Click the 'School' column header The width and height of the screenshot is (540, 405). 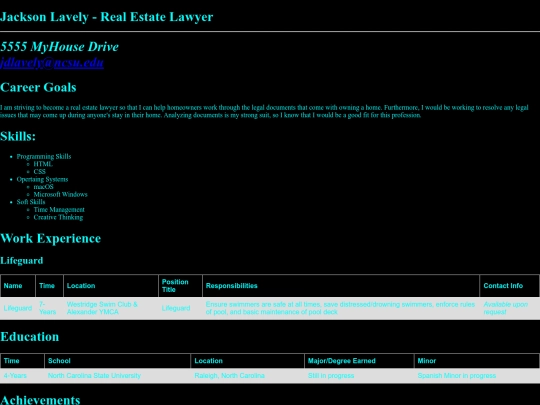coord(117,361)
